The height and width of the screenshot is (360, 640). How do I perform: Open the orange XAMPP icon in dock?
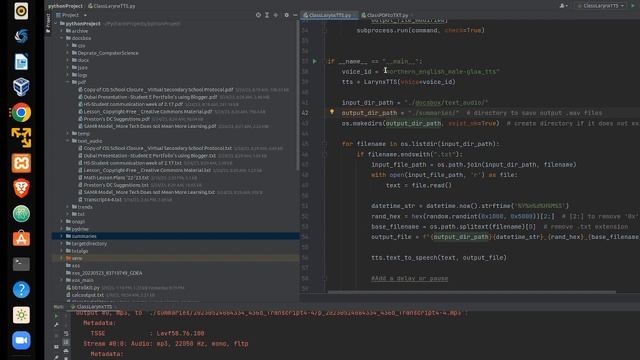[x=21, y=163]
